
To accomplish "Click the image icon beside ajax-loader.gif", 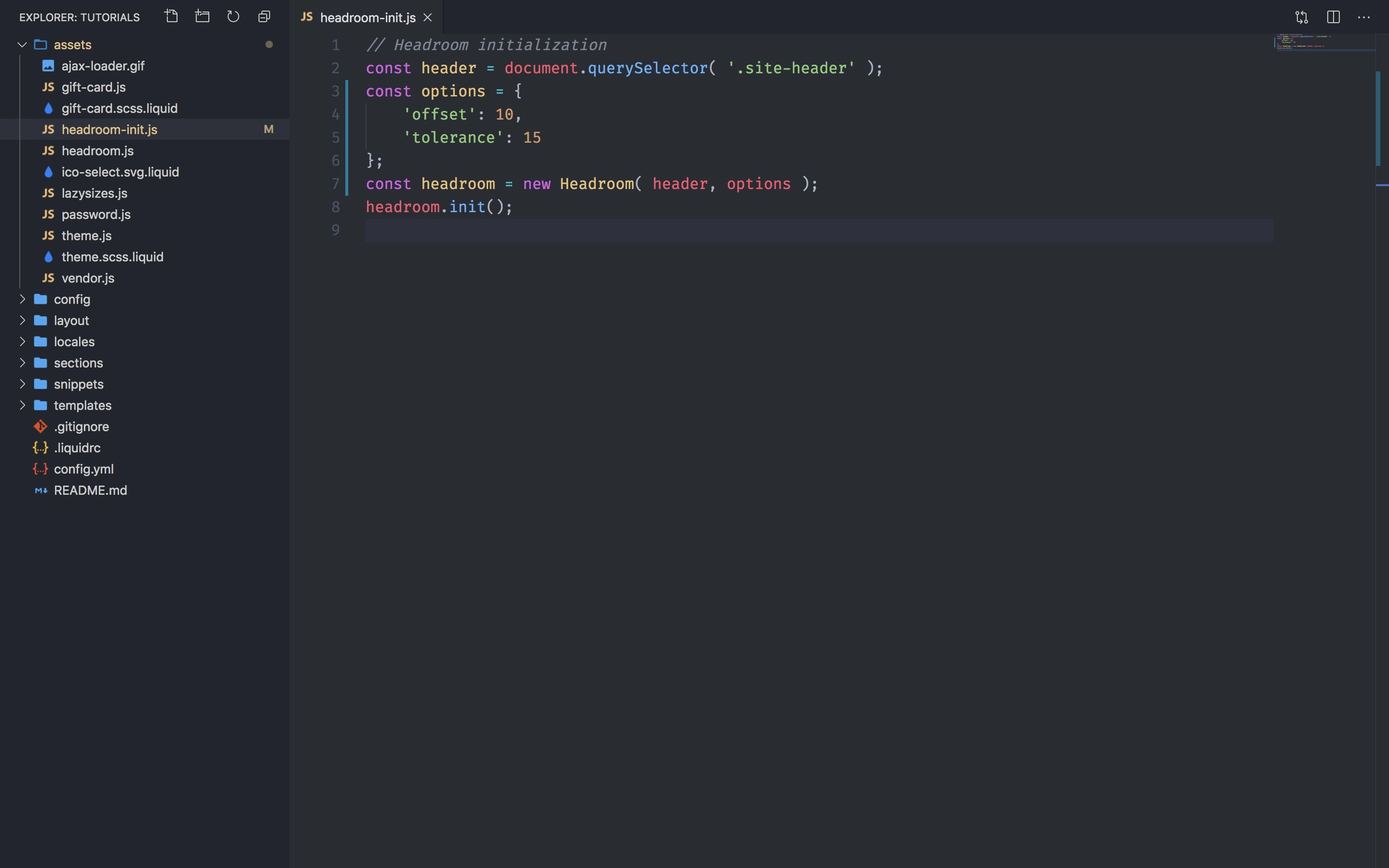I will click(48, 66).
